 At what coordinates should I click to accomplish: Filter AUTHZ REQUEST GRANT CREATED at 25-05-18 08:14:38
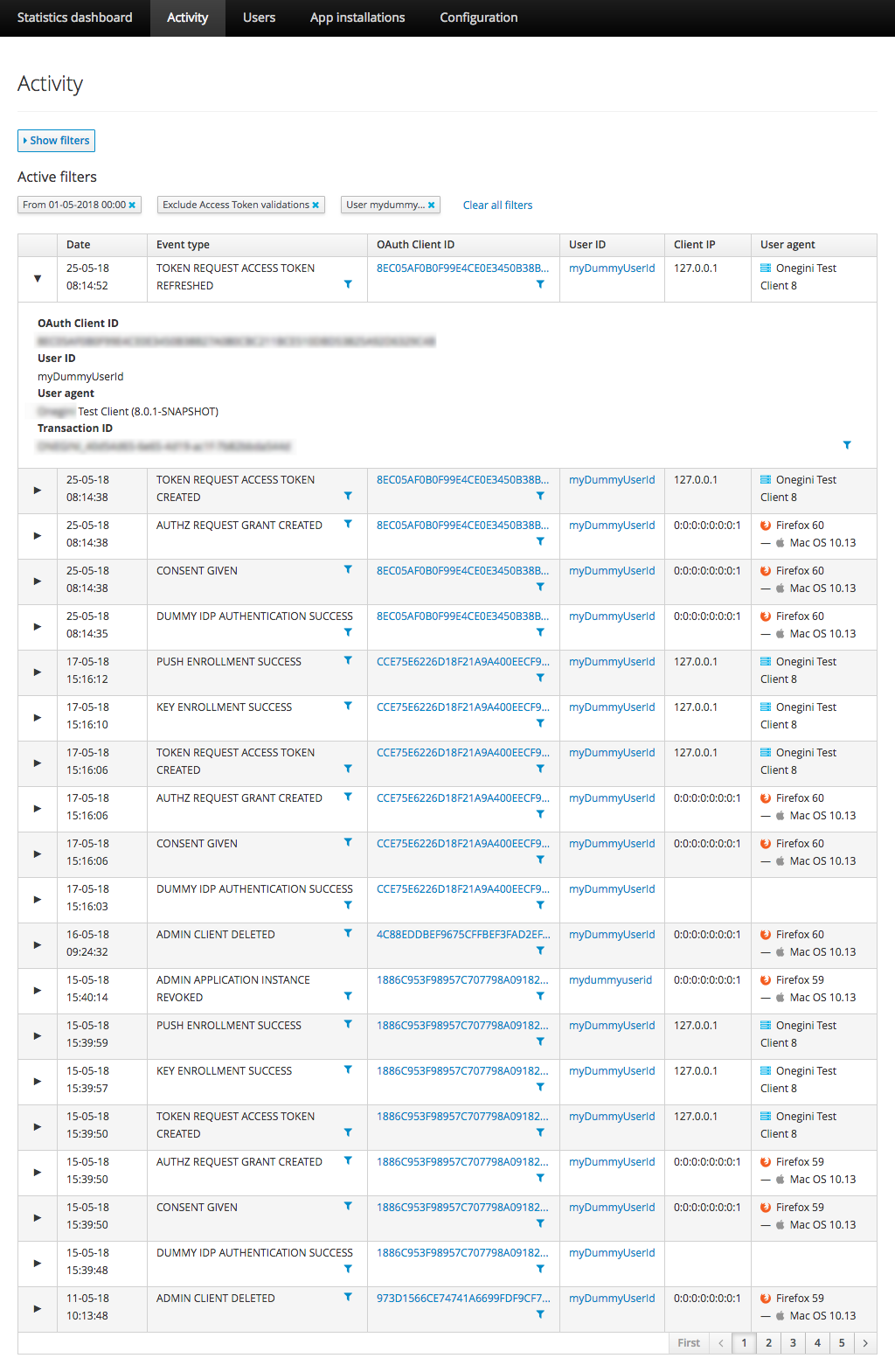tap(348, 524)
